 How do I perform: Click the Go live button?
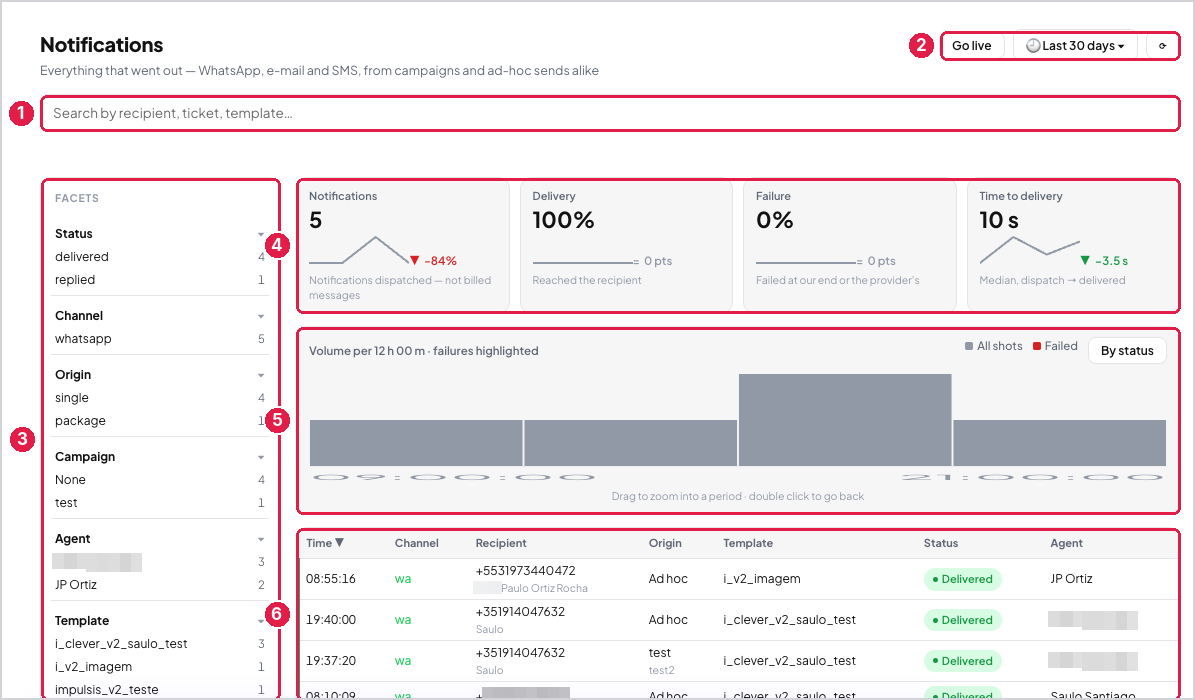tap(972, 46)
